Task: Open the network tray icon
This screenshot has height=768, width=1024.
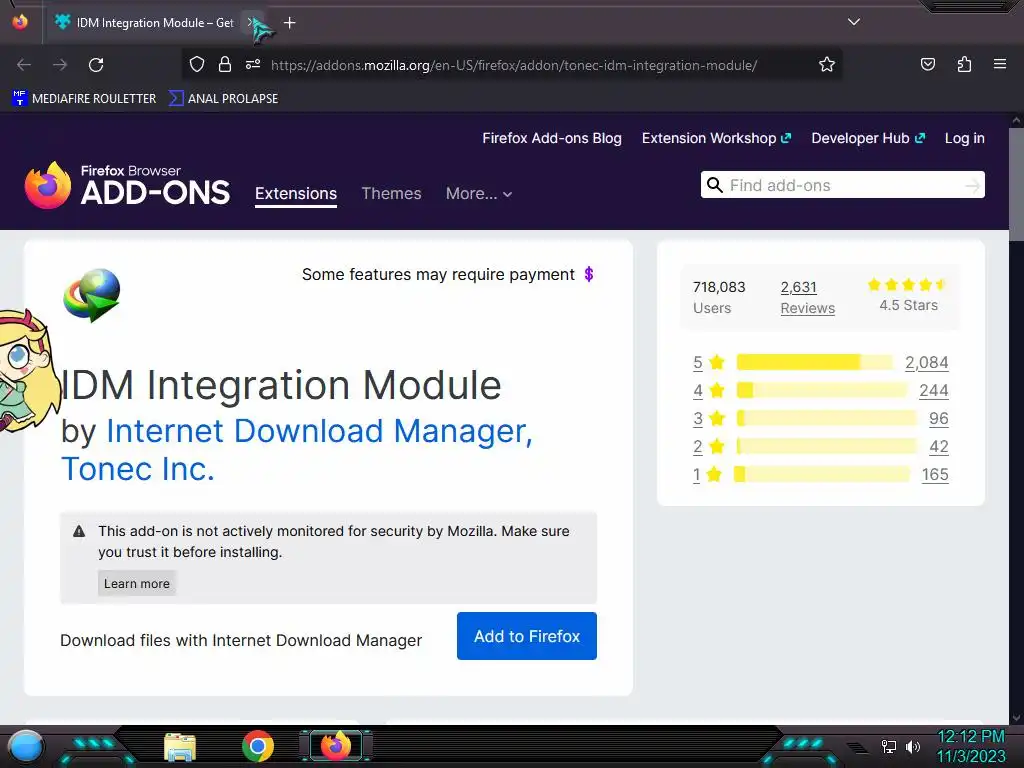Action: tap(888, 746)
